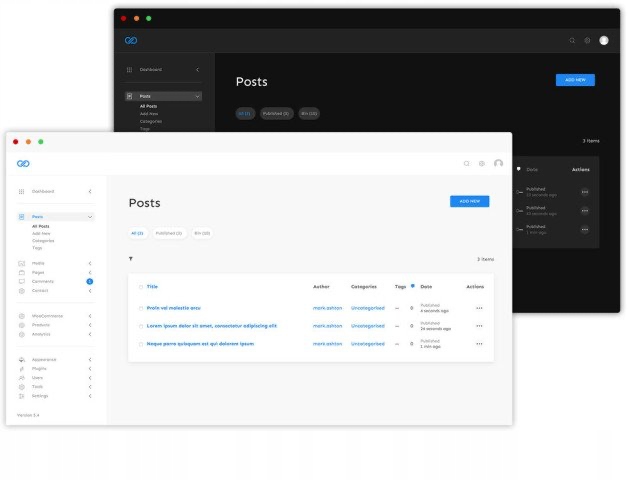Switch to the Published (3) filter tab
The height and width of the screenshot is (480, 628).
[x=168, y=233]
